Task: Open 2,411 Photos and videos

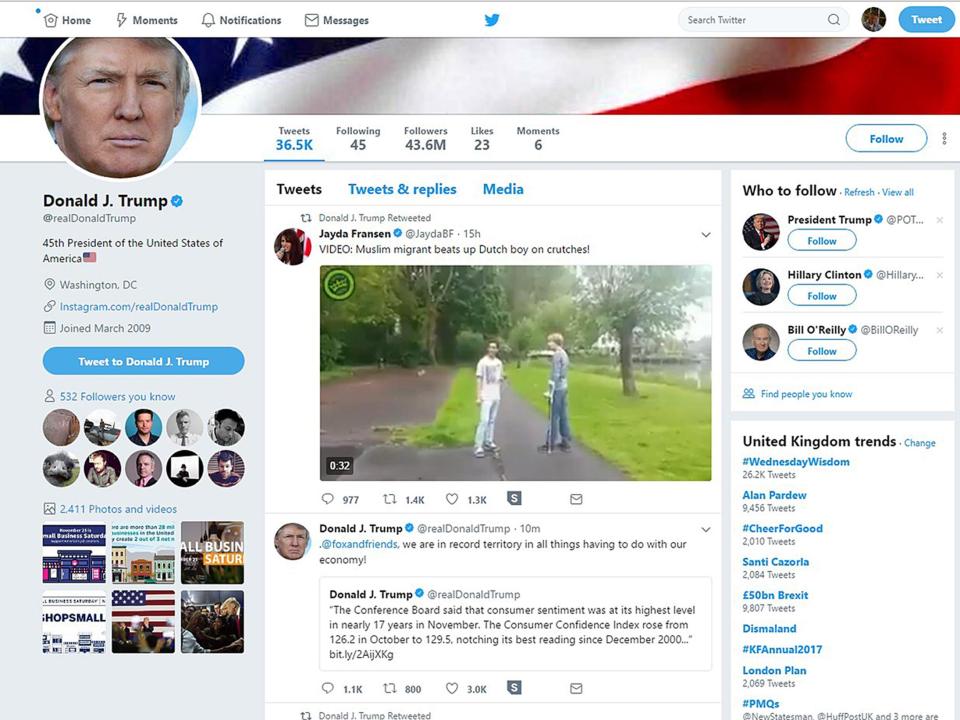Action: 118,509
